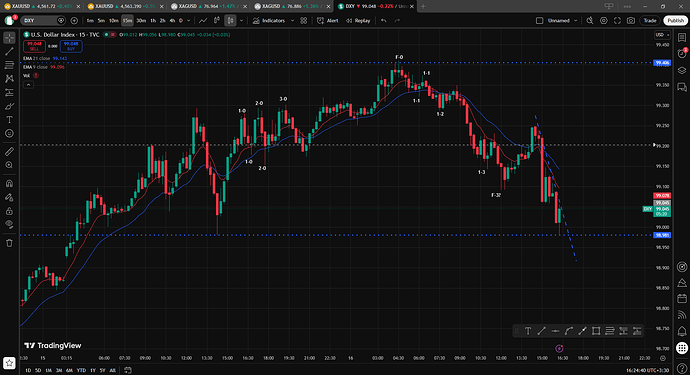Select the zoom in tool

click(9, 165)
